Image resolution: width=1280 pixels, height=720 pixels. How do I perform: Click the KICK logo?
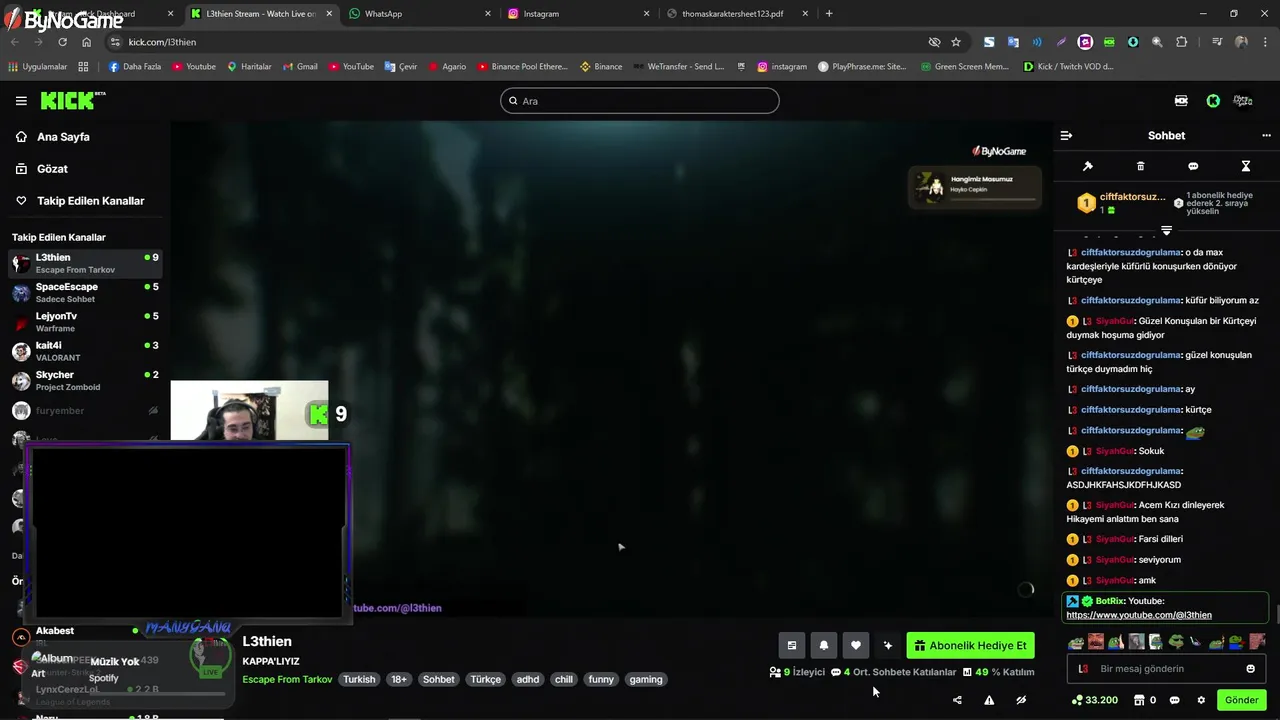(72, 100)
